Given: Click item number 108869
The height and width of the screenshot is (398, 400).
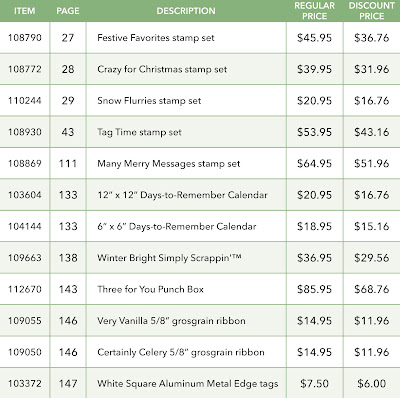Looking at the screenshot, I should [25, 164].
